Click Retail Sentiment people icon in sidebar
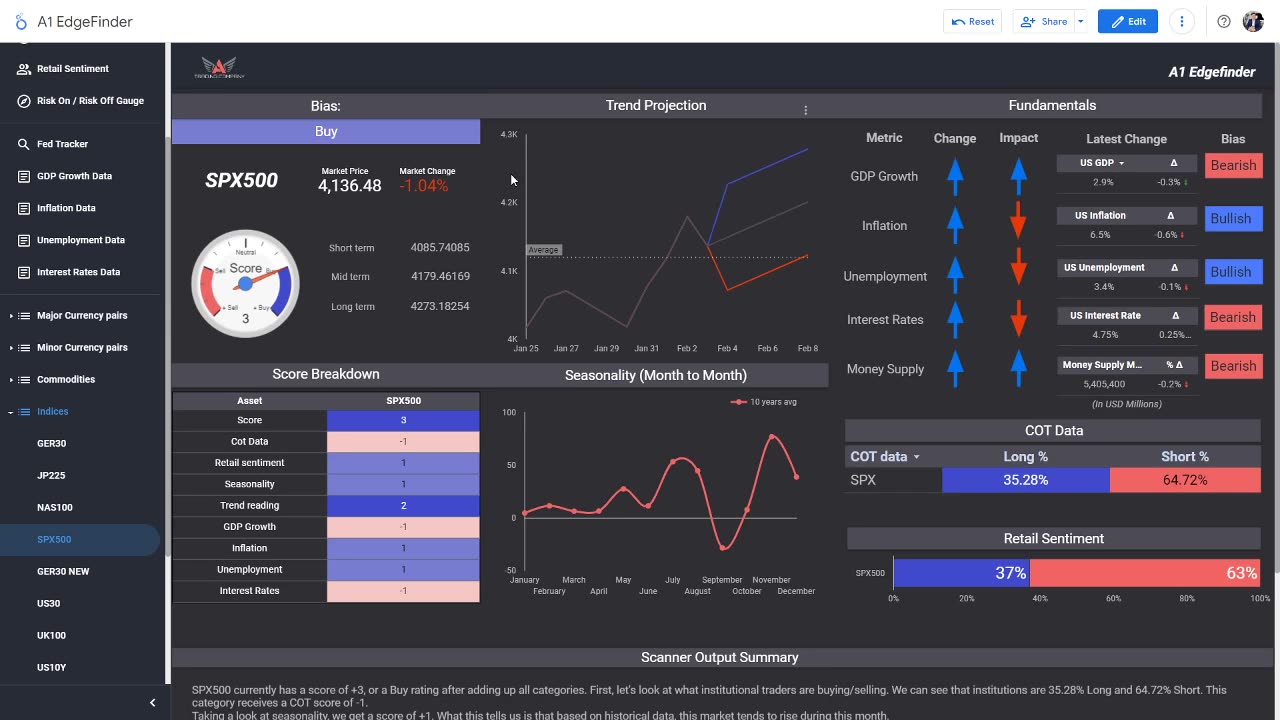This screenshot has width=1280, height=720. [23, 69]
